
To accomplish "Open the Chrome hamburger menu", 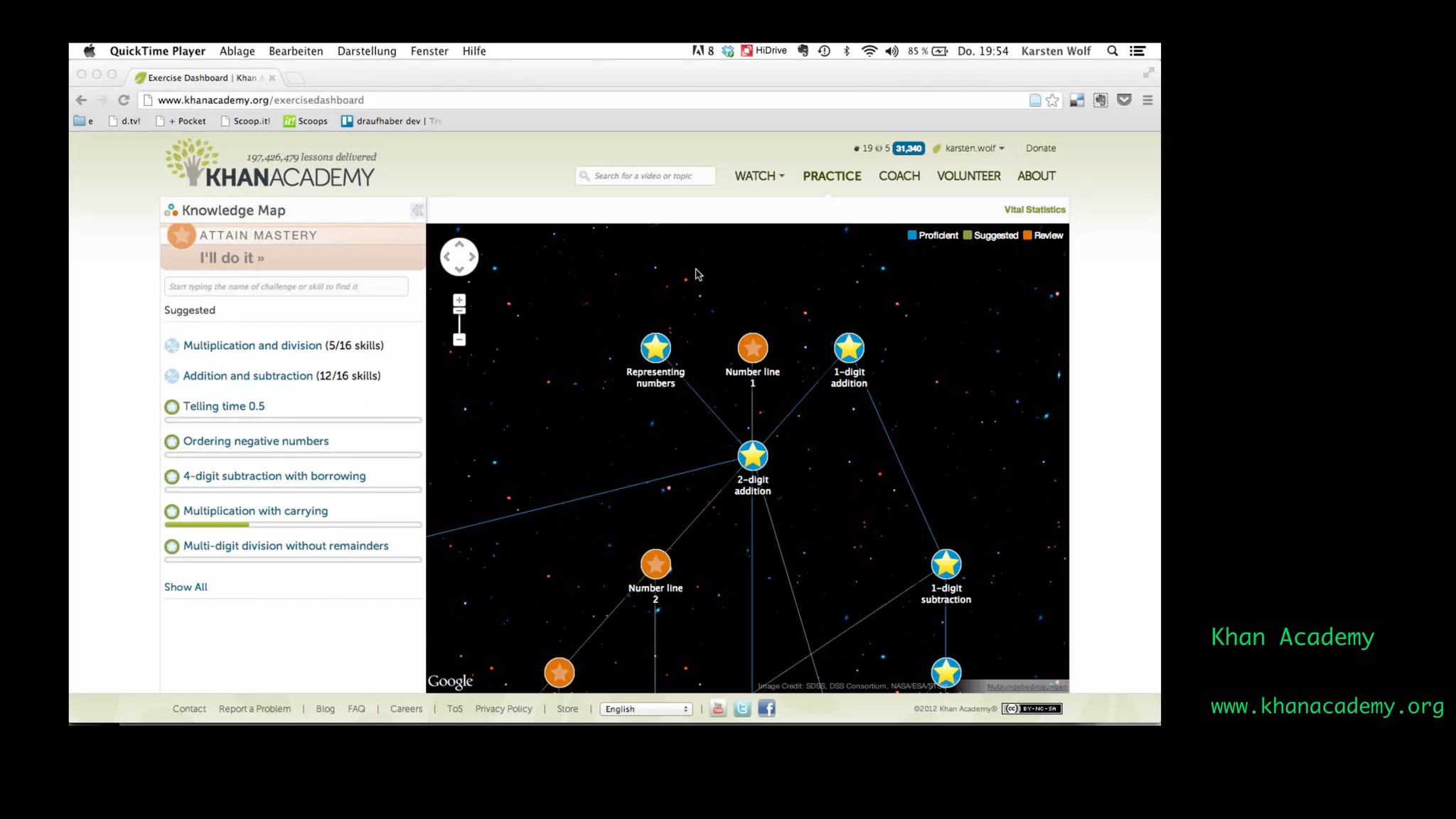I will click(x=1147, y=100).
